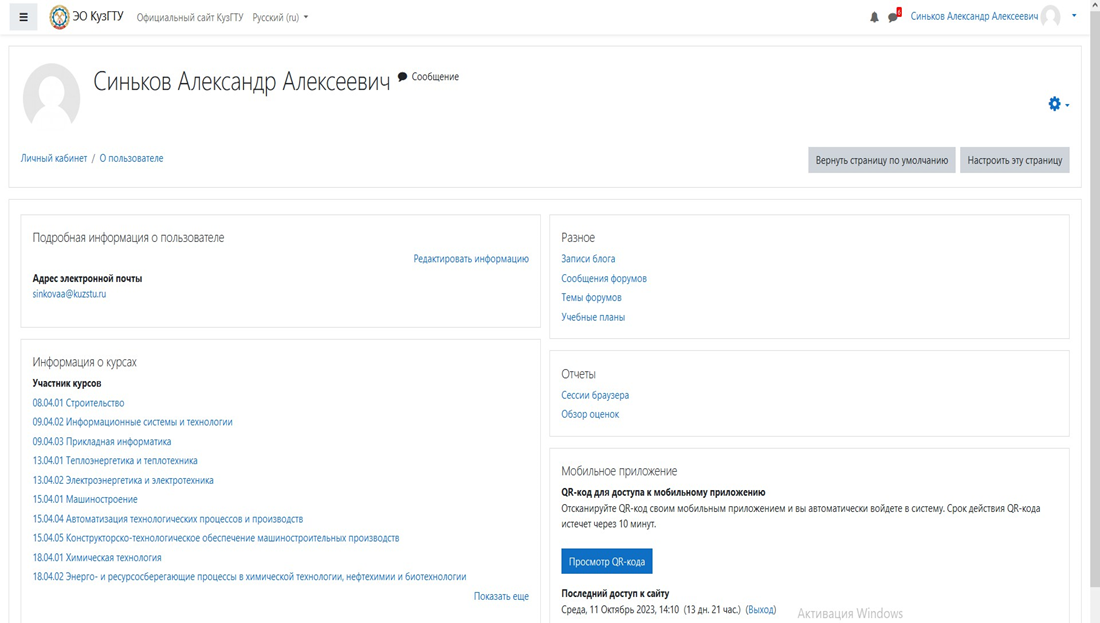Click Настроить эту страницу button

[1014, 160]
